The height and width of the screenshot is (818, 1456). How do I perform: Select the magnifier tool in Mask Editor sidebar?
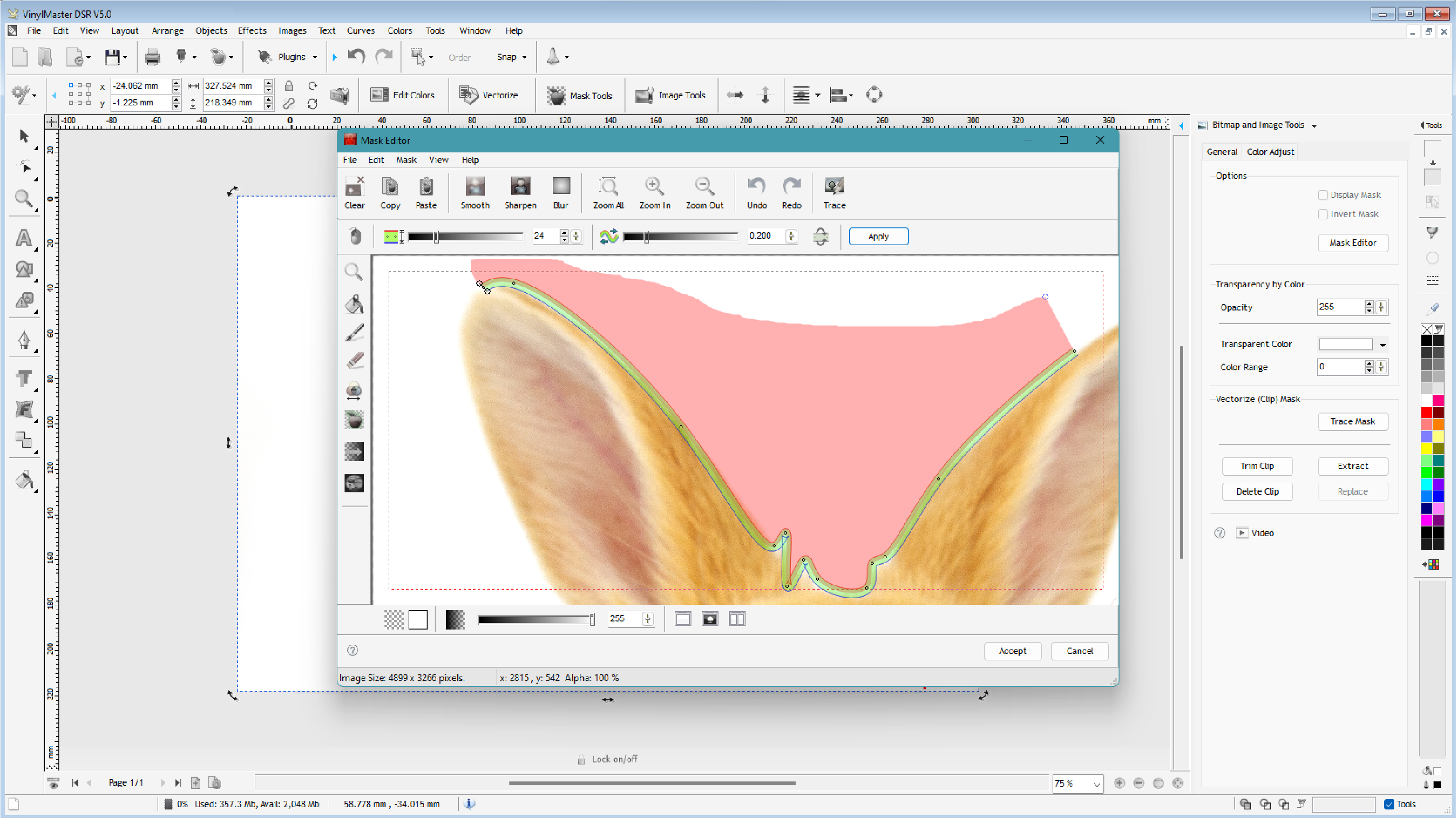point(354,272)
